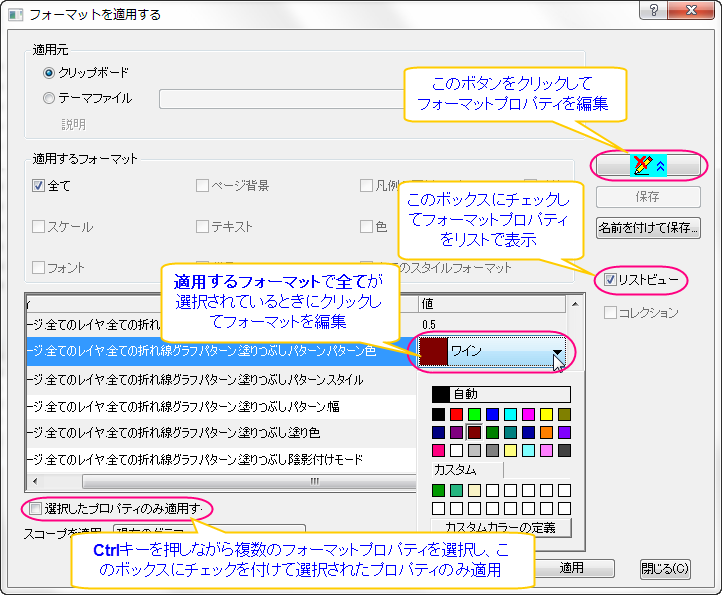Click the カスタムカラーの定義 button
The image size is (722, 595).
501,528
